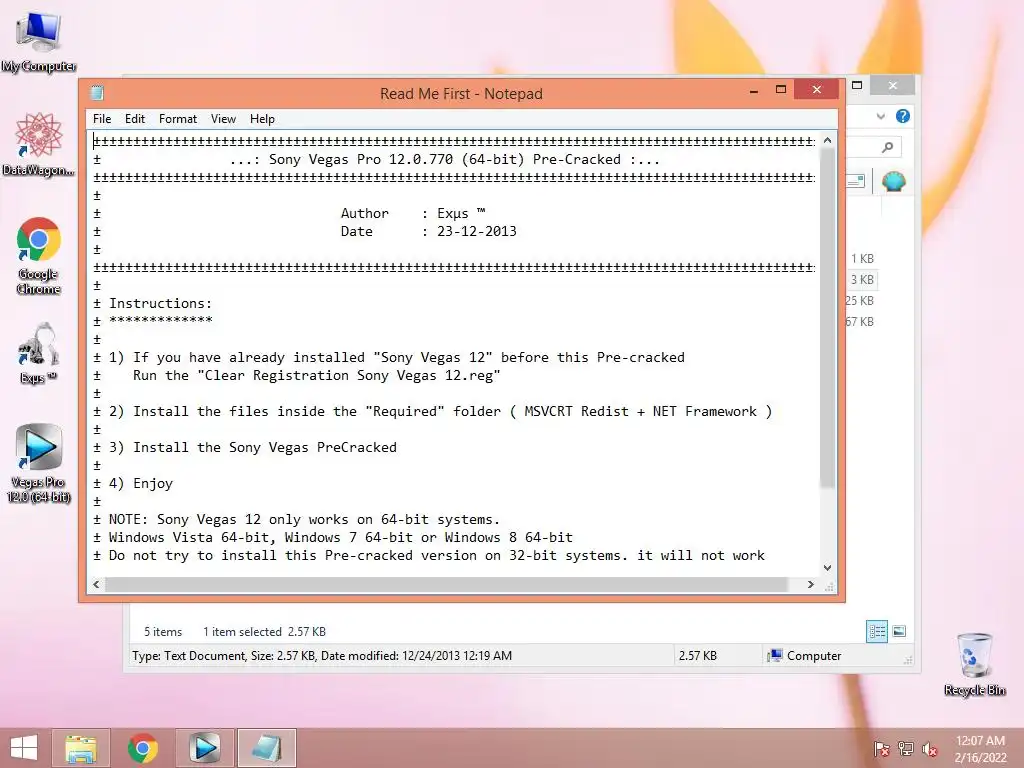Screen dimensions: 1024x768
Task: Click the Explorer help question mark icon
Action: 903,116
